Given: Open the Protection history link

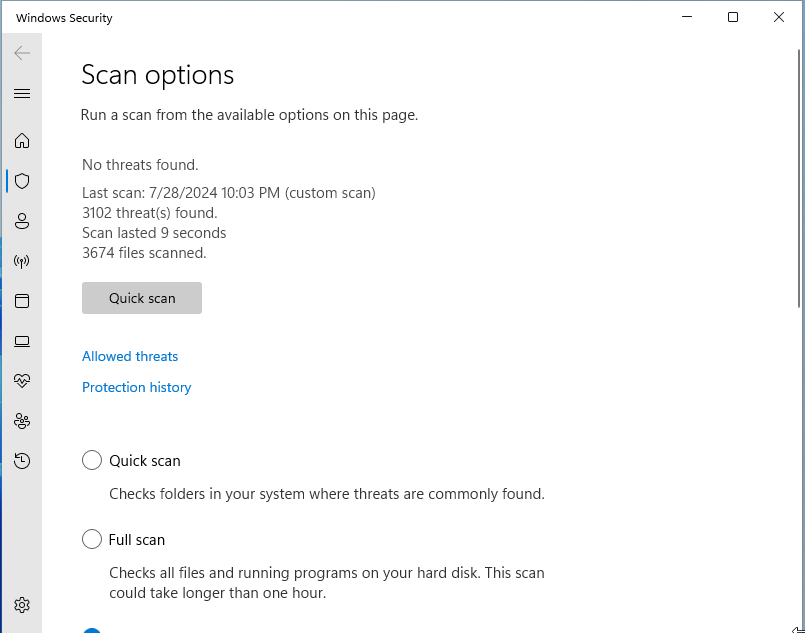Looking at the screenshot, I should (137, 387).
